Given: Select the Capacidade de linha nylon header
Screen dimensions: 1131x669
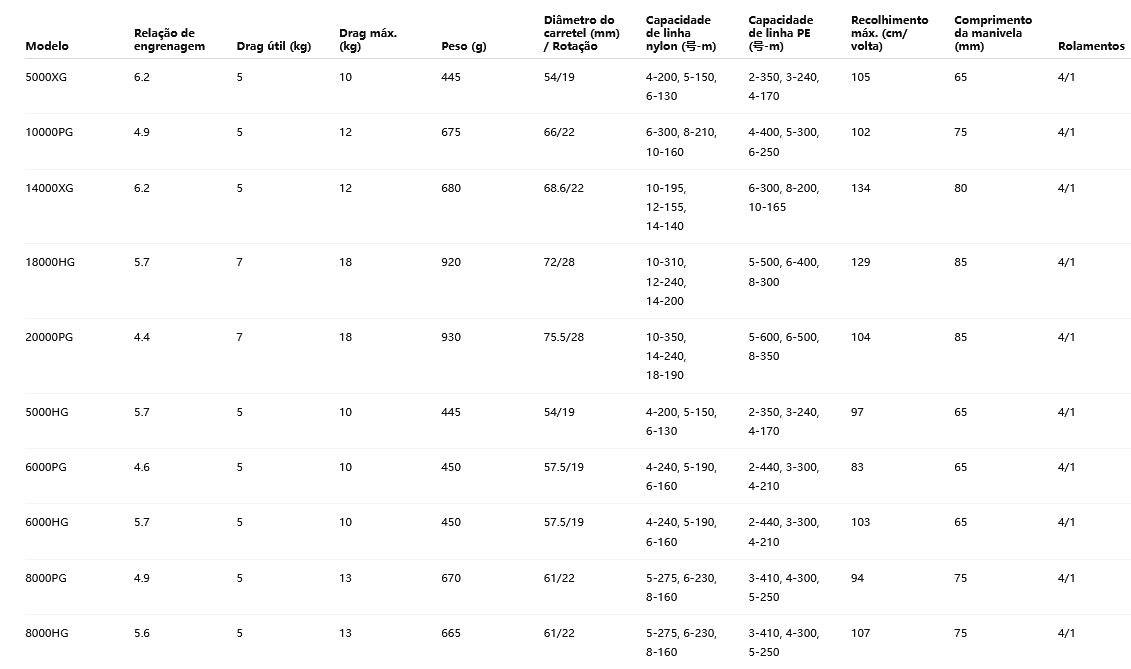Looking at the screenshot, I should [678, 33].
